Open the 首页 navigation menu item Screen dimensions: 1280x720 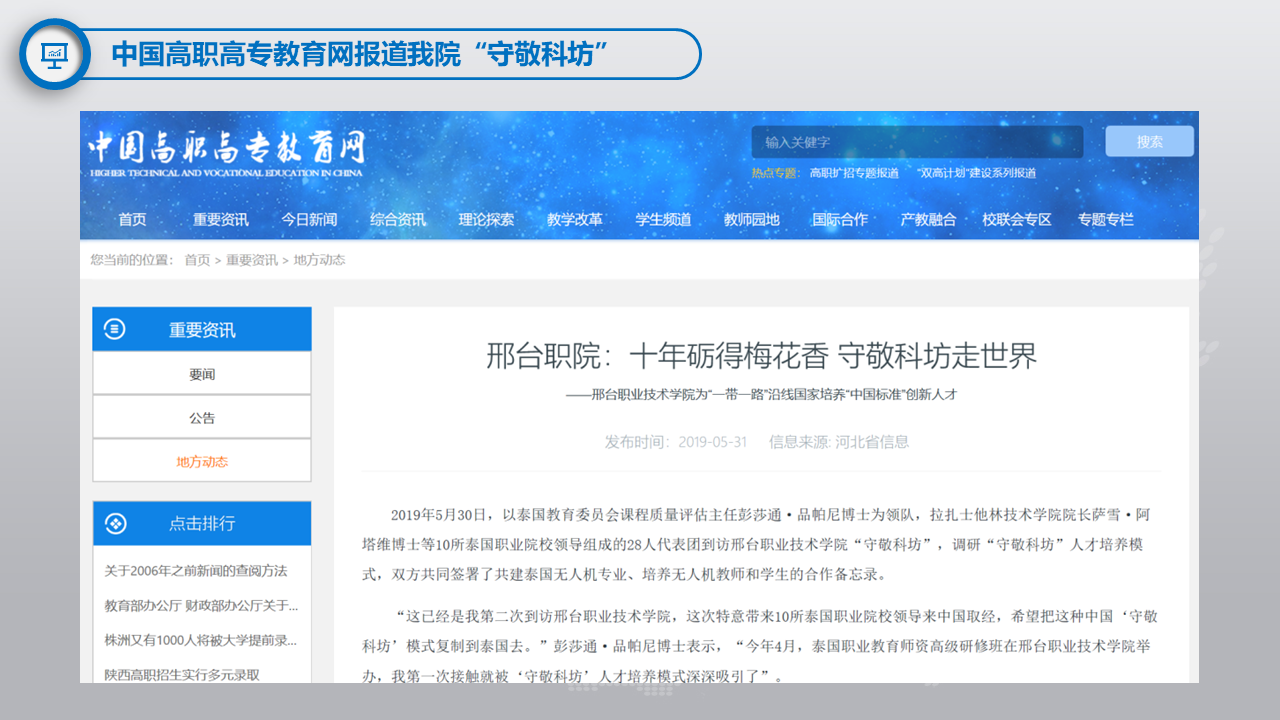(x=132, y=219)
